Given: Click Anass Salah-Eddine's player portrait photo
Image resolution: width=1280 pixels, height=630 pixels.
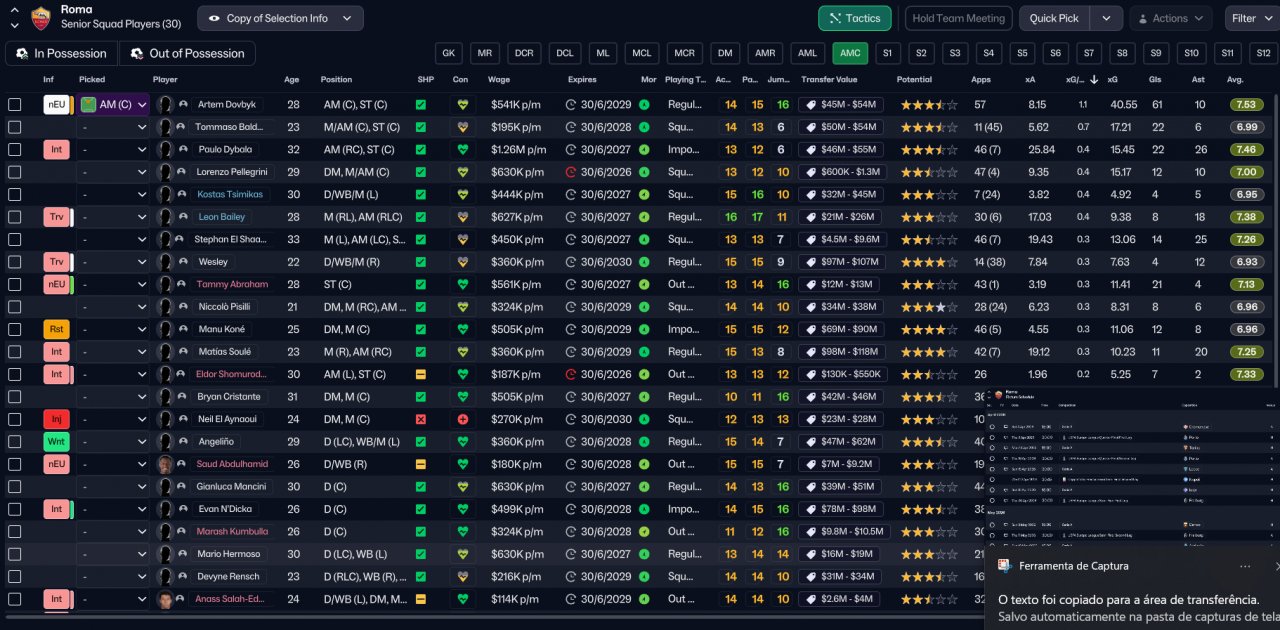Looking at the screenshot, I should pos(165,600).
